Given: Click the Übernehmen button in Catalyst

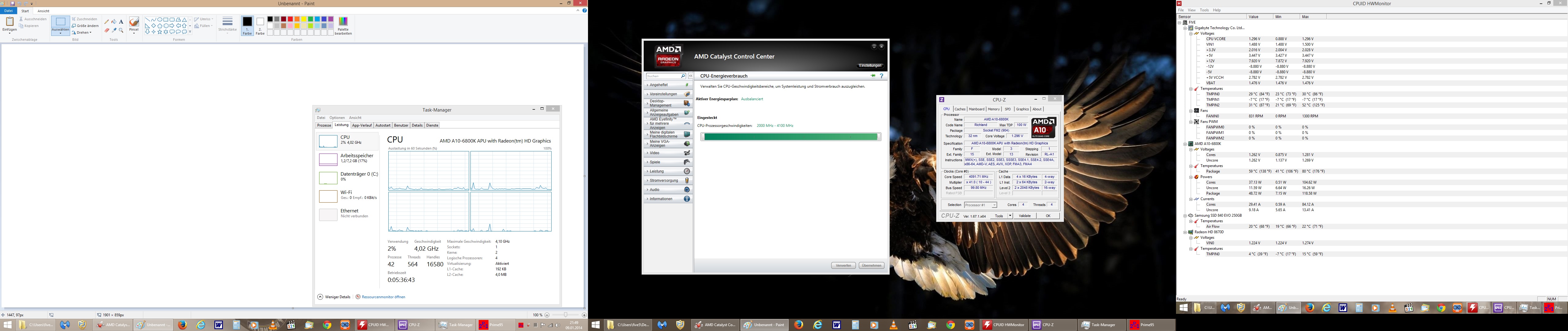Looking at the screenshot, I should tap(872, 265).
